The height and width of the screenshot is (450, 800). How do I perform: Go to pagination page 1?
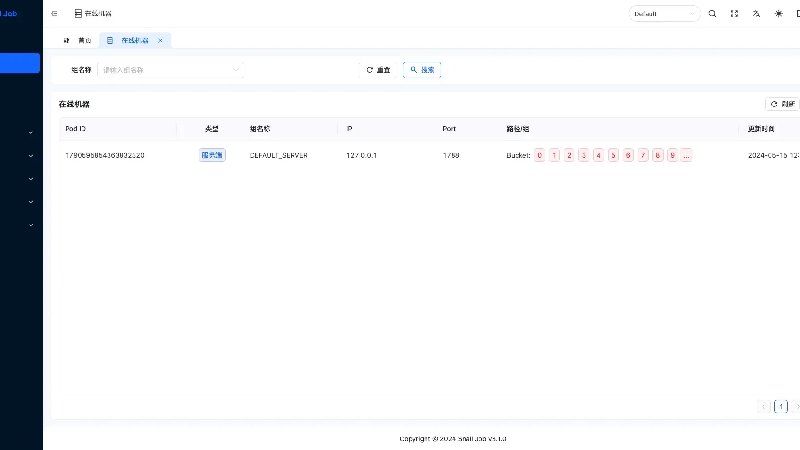[781, 407]
